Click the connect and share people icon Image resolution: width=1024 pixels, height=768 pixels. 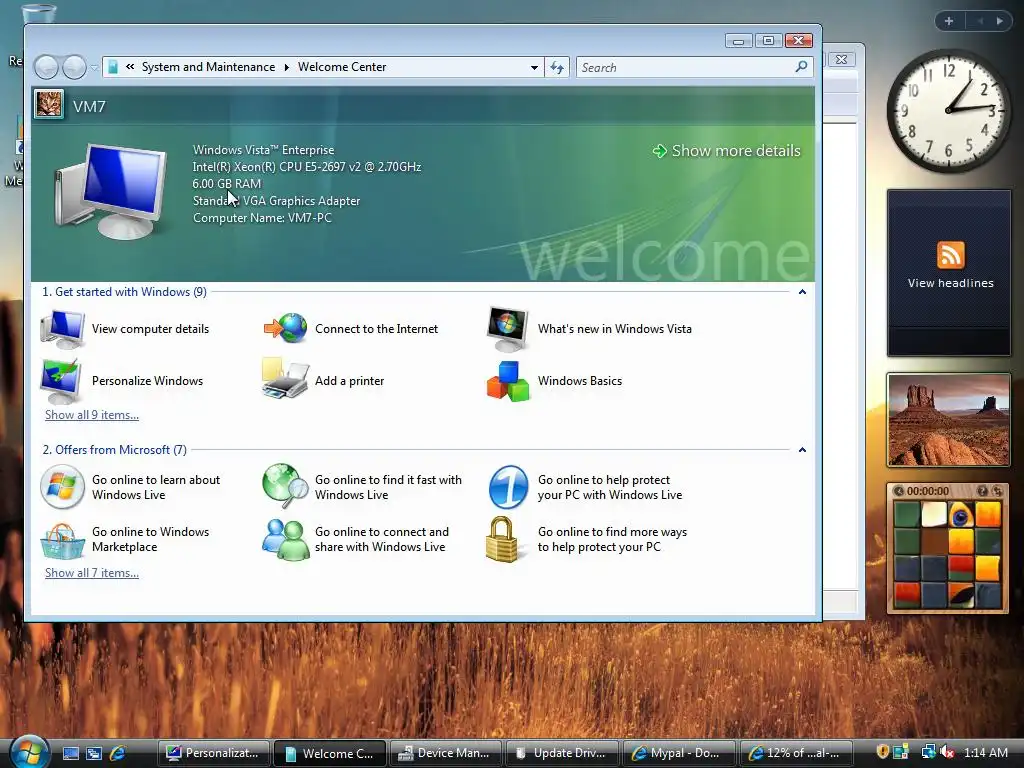[285, 539]
